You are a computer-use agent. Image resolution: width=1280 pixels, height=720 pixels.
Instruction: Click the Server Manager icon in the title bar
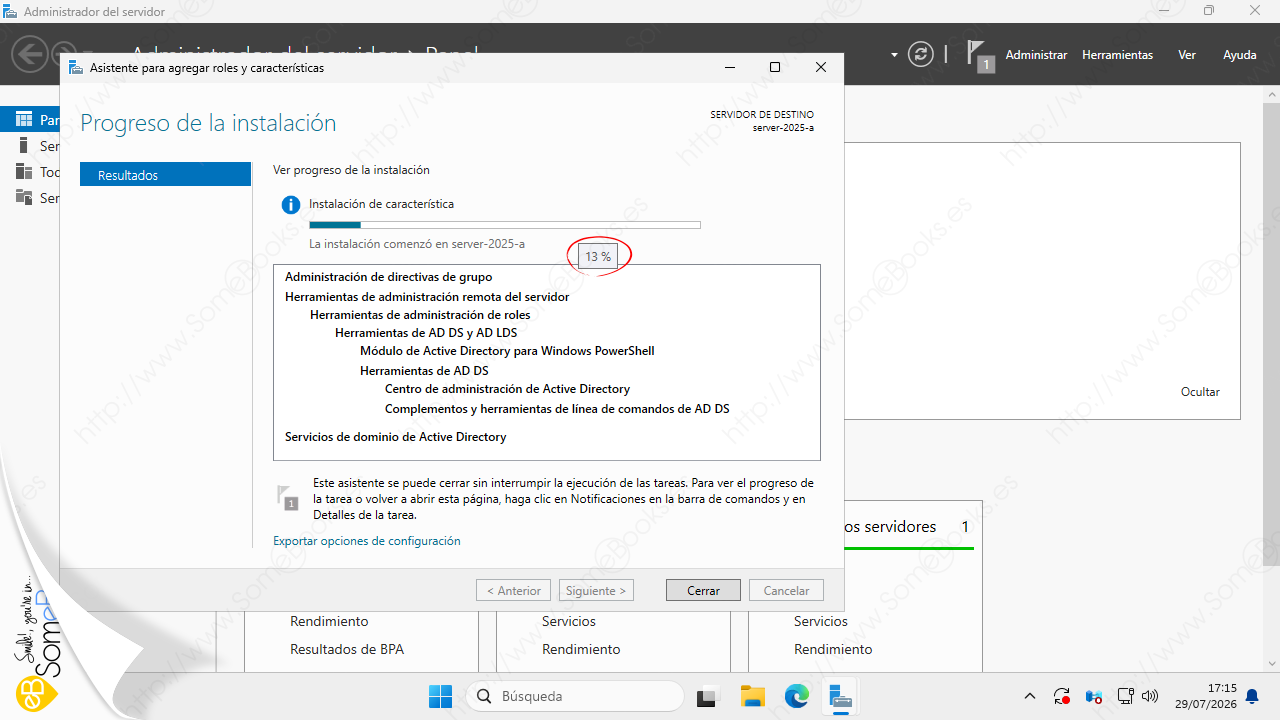coord(12,11)
